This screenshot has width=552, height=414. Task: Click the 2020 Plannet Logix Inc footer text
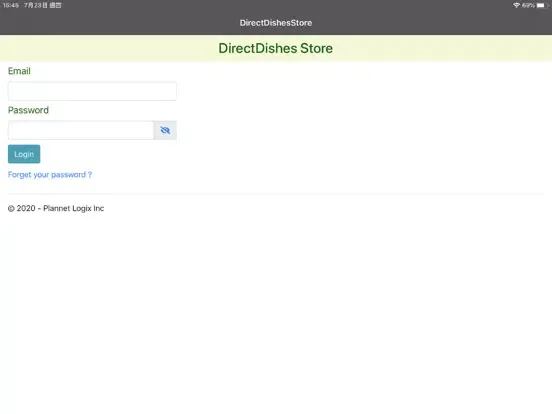[56, 208]
